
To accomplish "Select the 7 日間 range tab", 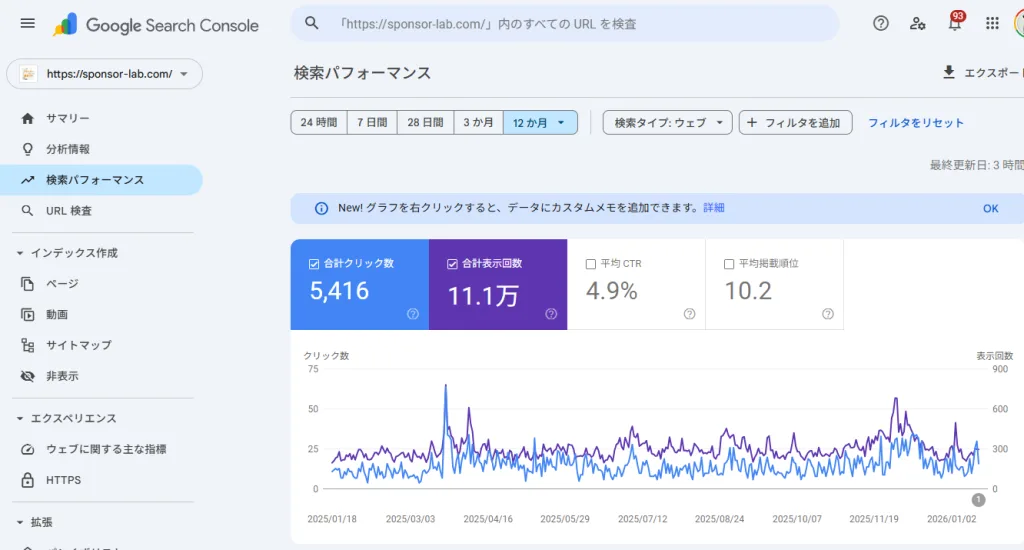I will coord(372,122).
